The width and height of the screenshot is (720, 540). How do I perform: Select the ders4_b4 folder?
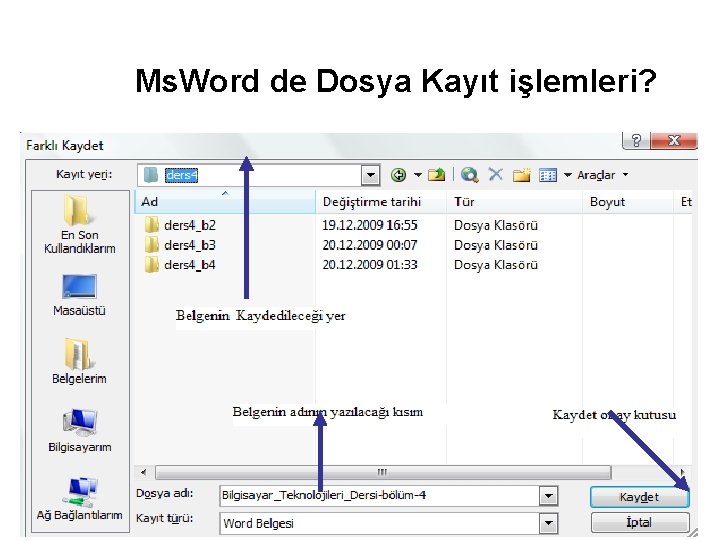pos(180,265)
